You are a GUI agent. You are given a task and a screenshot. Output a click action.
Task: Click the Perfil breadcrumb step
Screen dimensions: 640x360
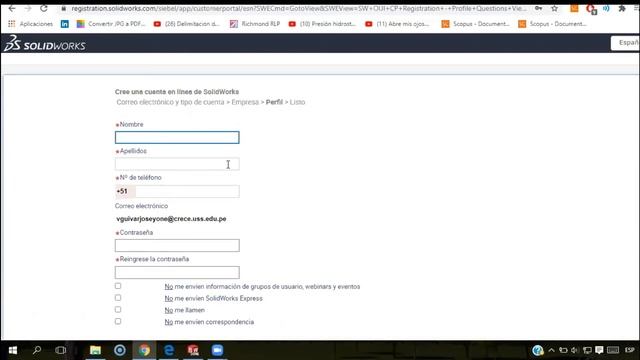274,102
